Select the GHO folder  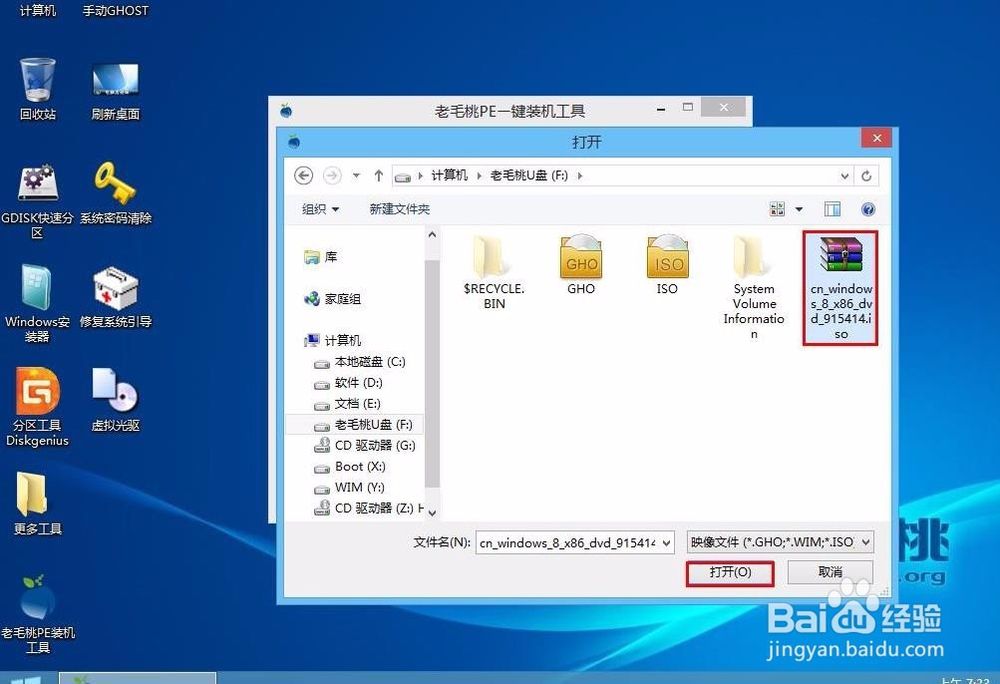581,265
